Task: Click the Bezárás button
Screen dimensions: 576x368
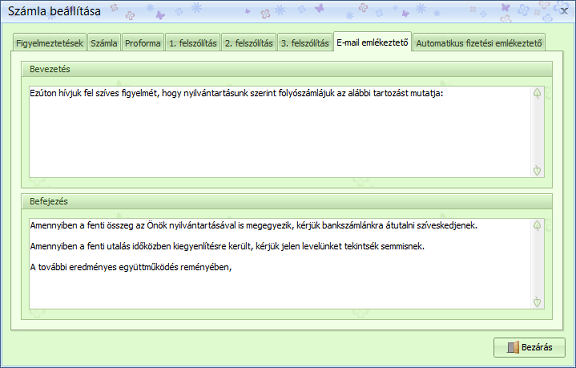Action: [x=529, y=347]
